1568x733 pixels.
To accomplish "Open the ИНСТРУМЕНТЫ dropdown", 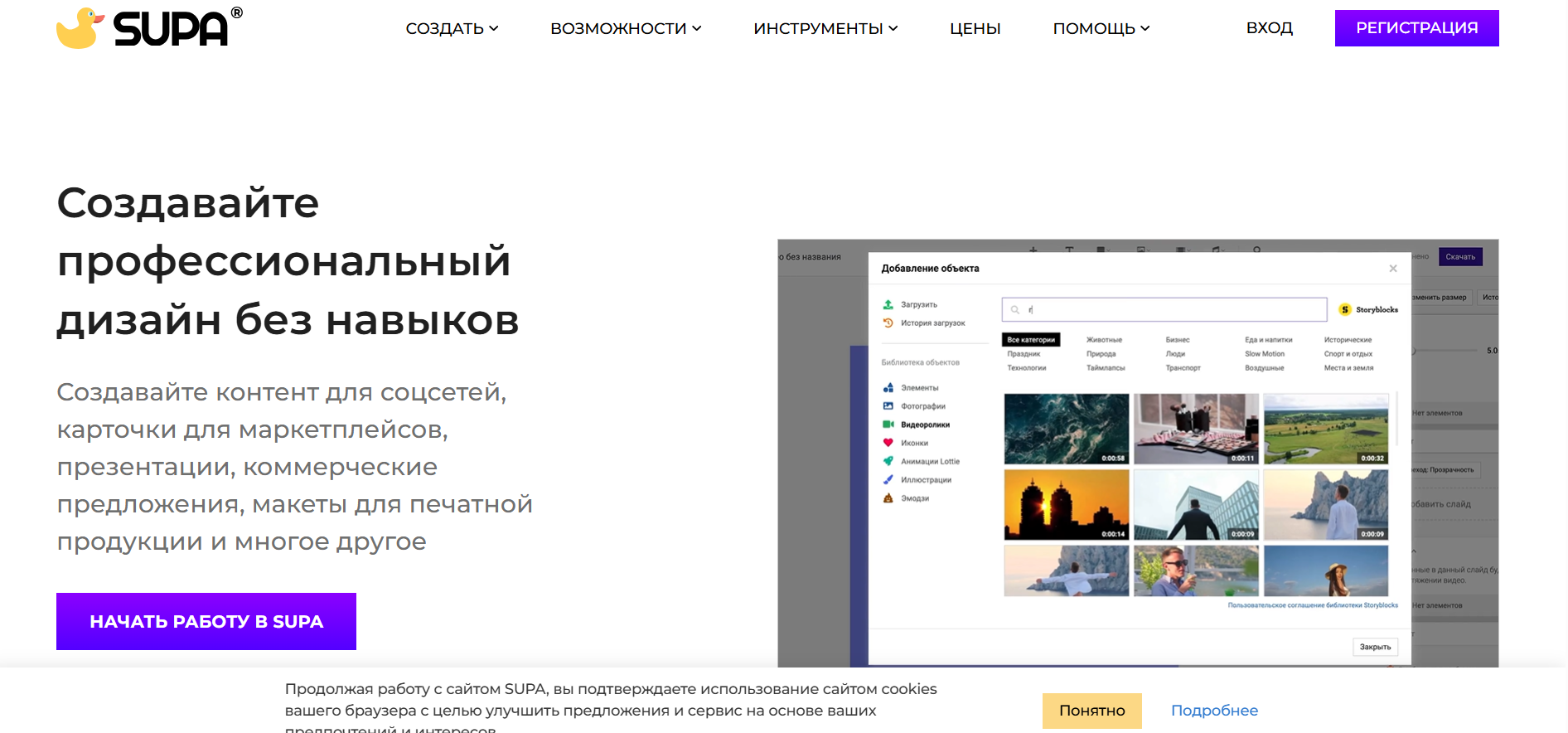I will coord(825,28).
